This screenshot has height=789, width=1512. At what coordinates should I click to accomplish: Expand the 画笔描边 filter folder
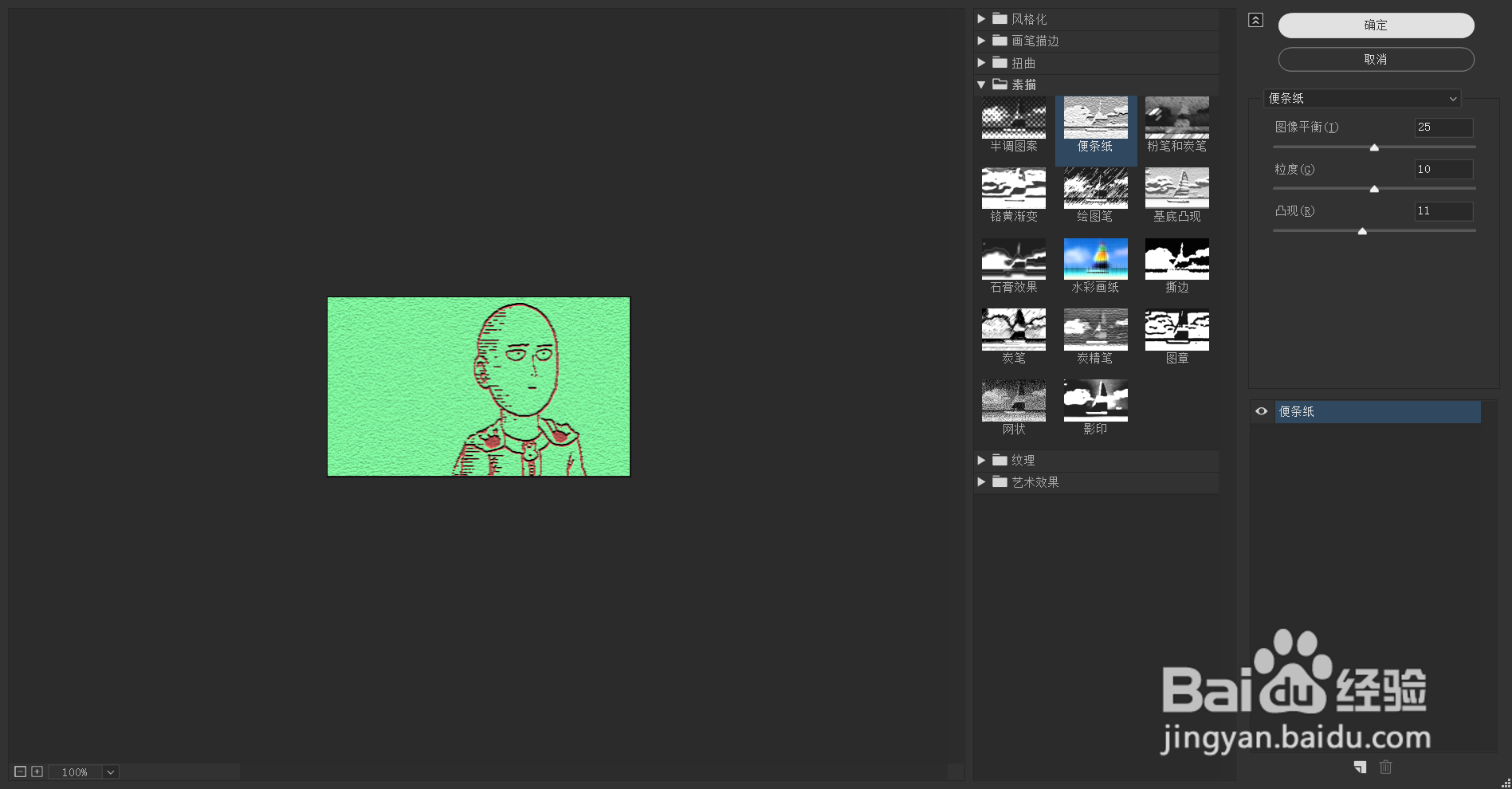click(x=981, y=41)
